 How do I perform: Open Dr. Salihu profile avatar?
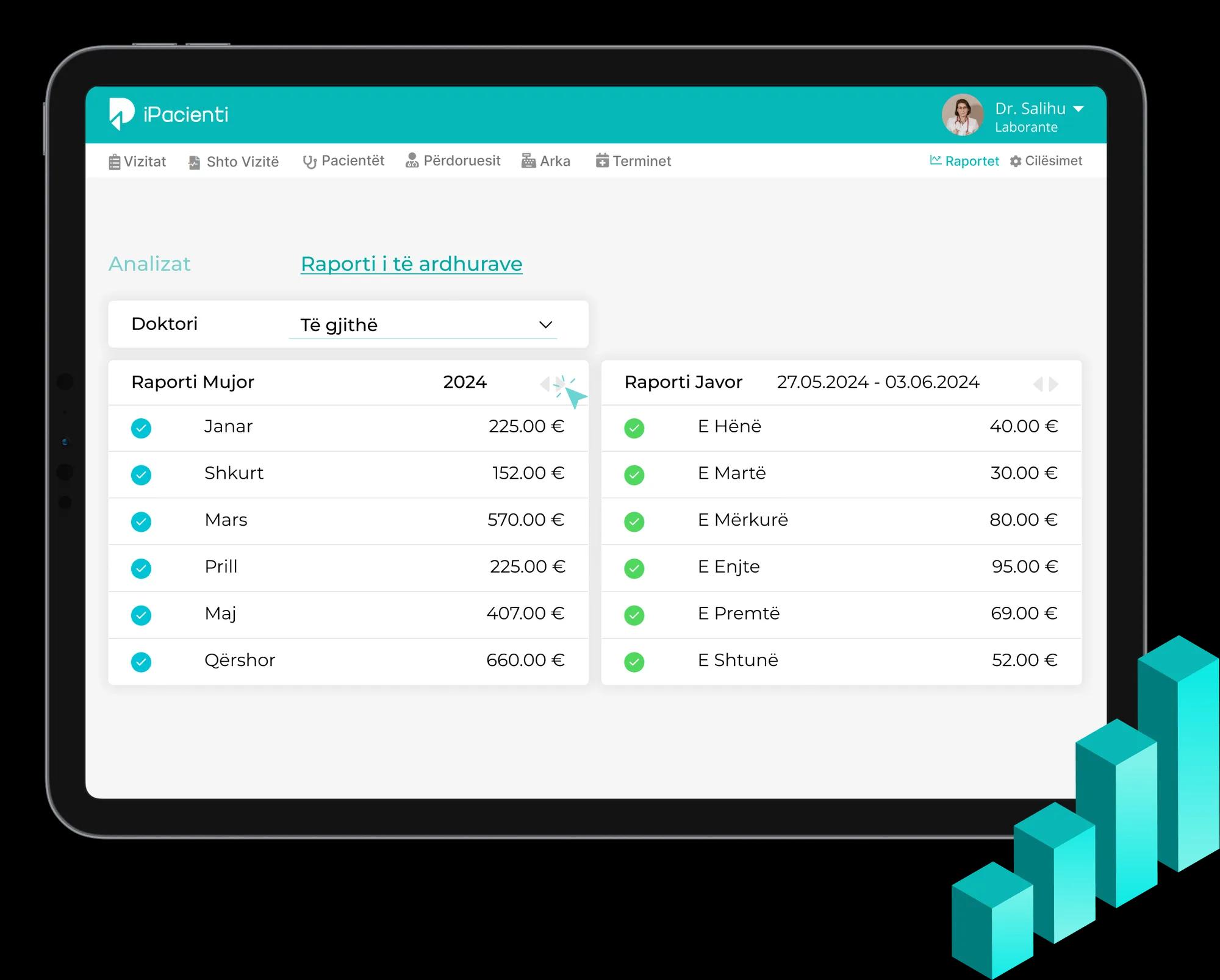tap(963, 115)
